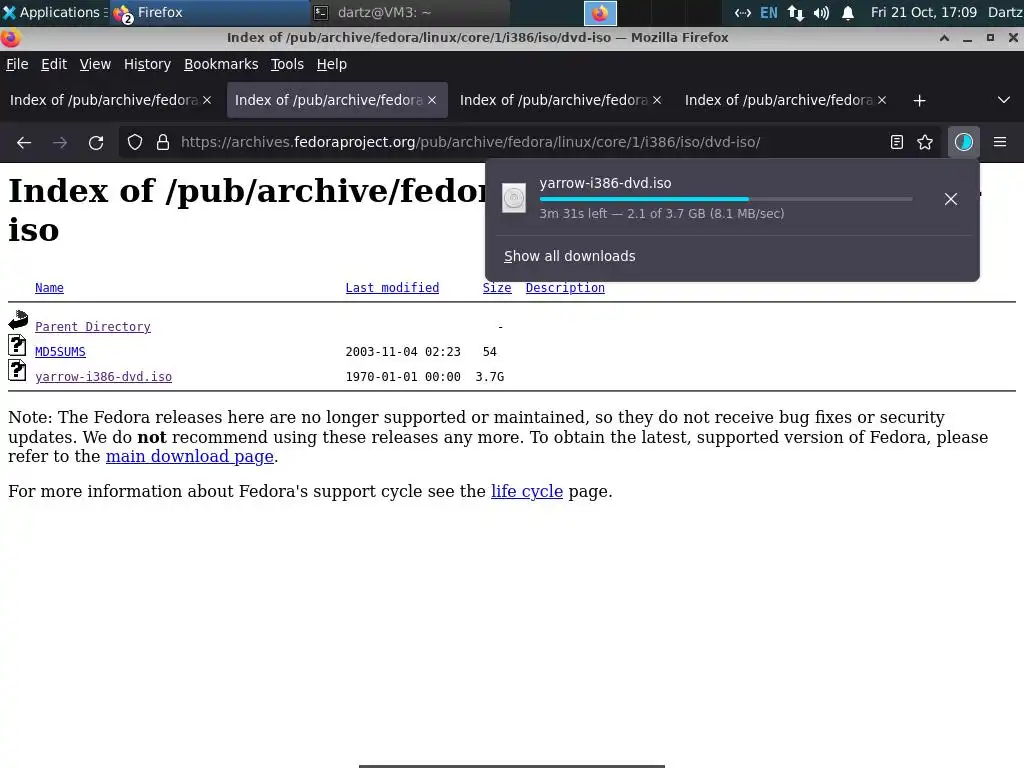The image size is (1024, 768).
Task: Click the yarrow-i386-dvd.iso link
Action: [103, 377]
